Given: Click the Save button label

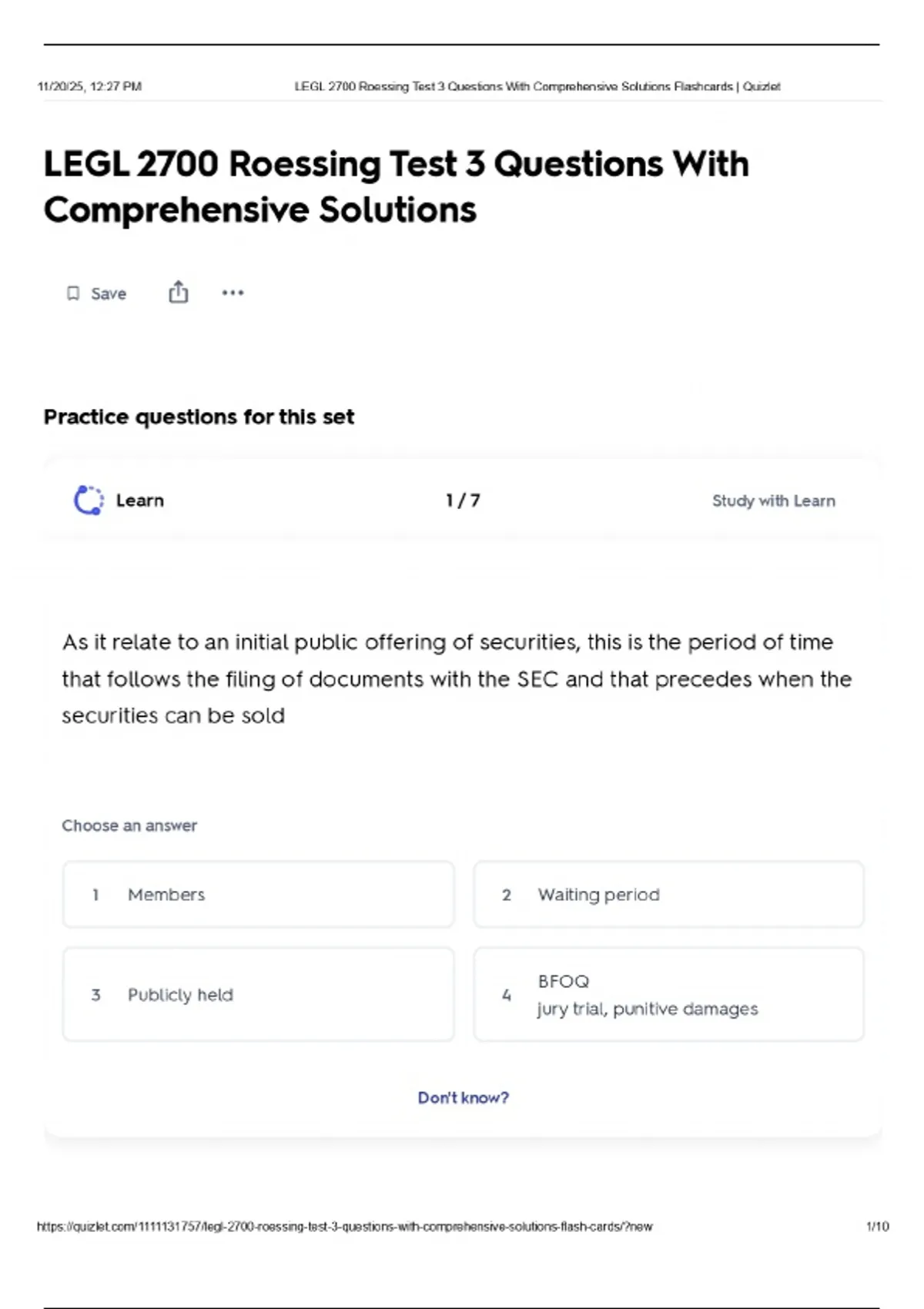Looking at the screenshot, I should [x=109, y=293].
